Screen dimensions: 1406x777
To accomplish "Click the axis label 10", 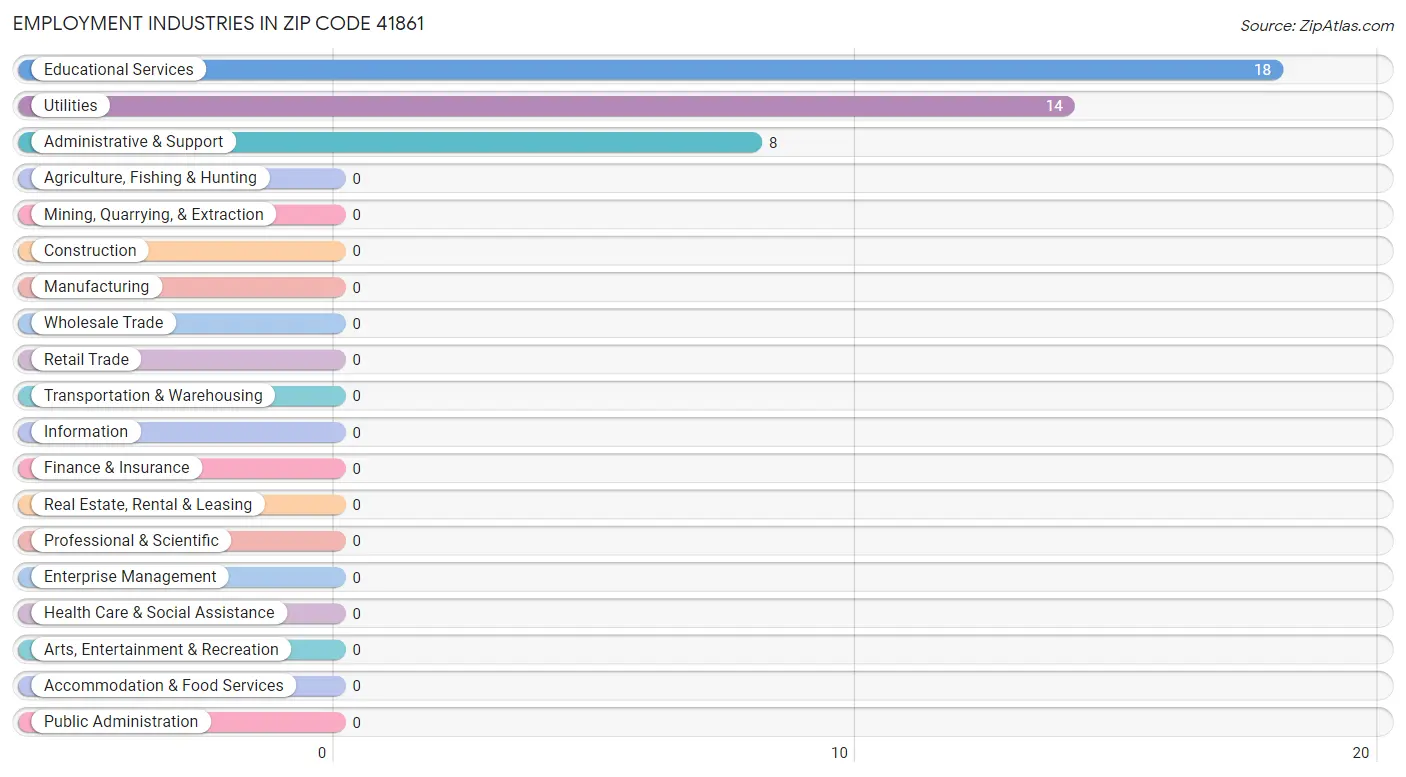I will [841, 753].
